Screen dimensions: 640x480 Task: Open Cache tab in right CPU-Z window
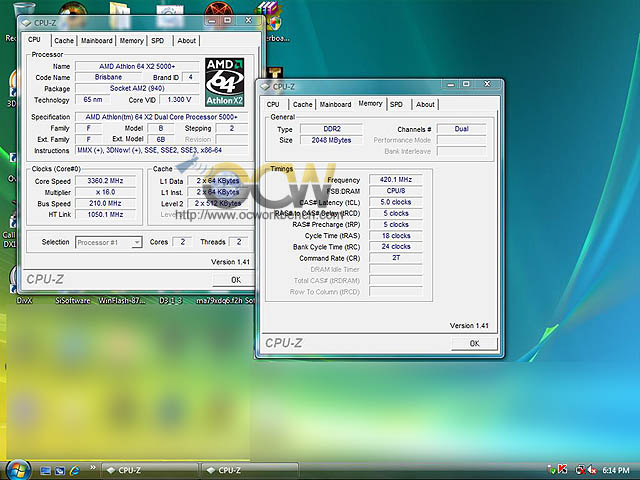click(x=302, y=104)
